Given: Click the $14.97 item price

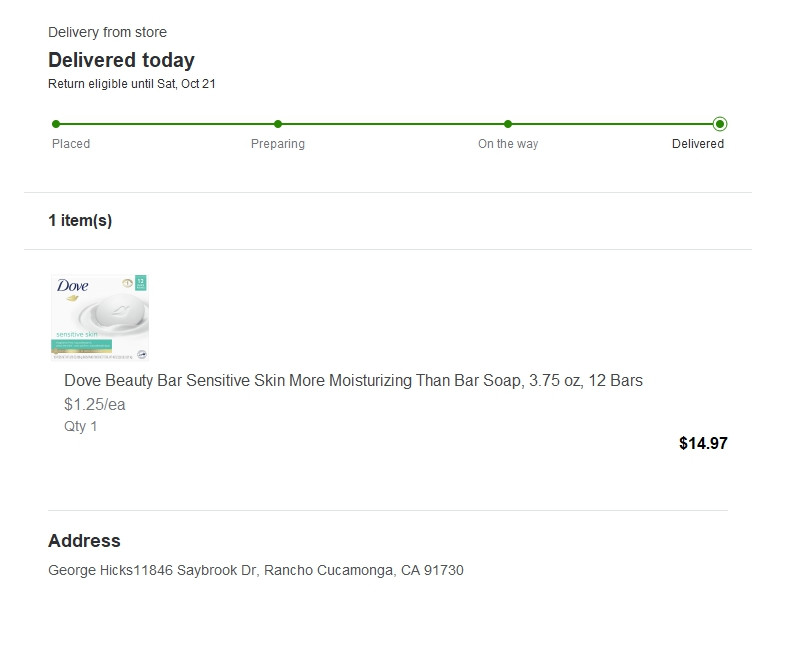Looking at the screenshot, I should click(703, 443).
